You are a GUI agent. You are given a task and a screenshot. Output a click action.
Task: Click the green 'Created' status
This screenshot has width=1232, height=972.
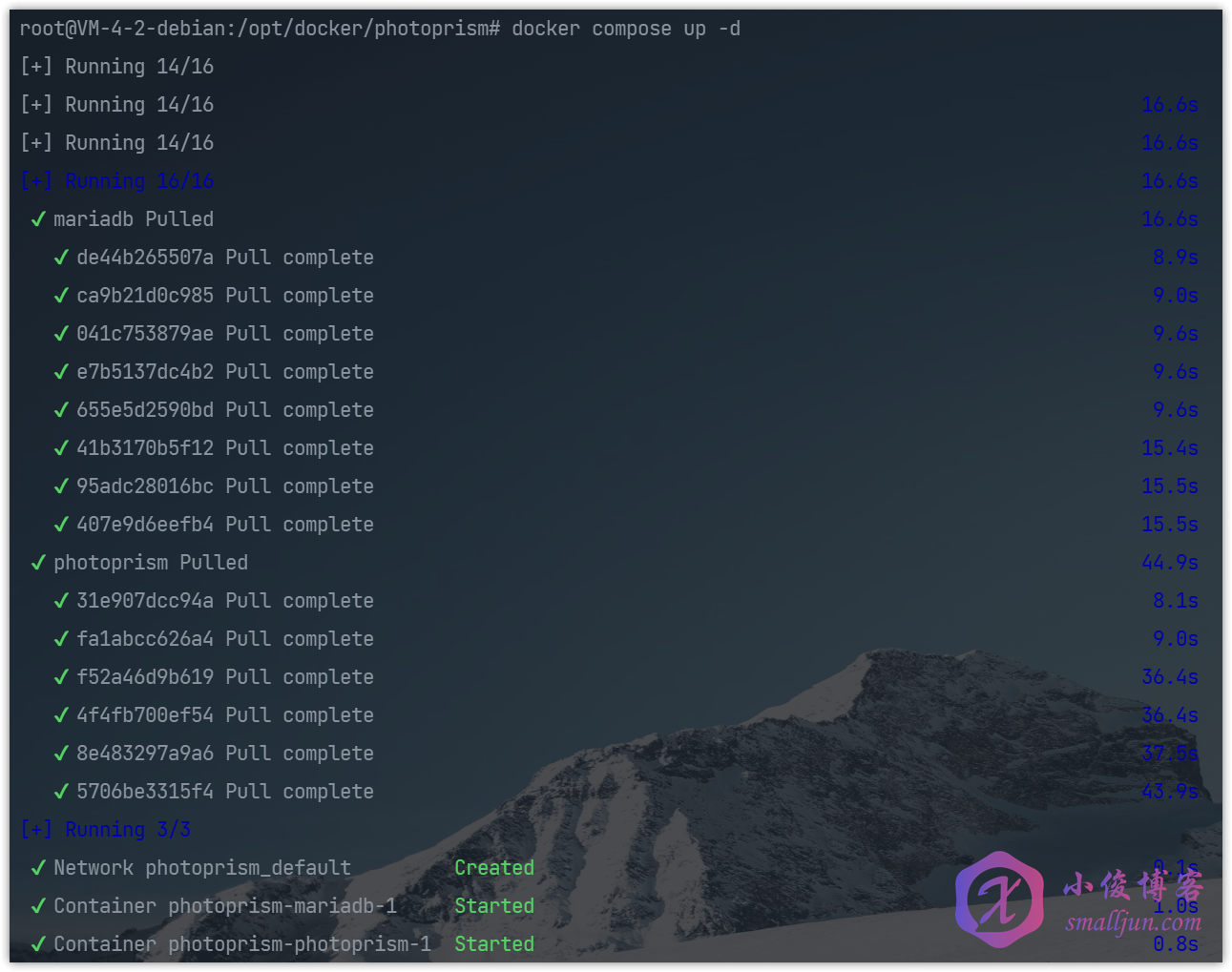coord(494,868)
